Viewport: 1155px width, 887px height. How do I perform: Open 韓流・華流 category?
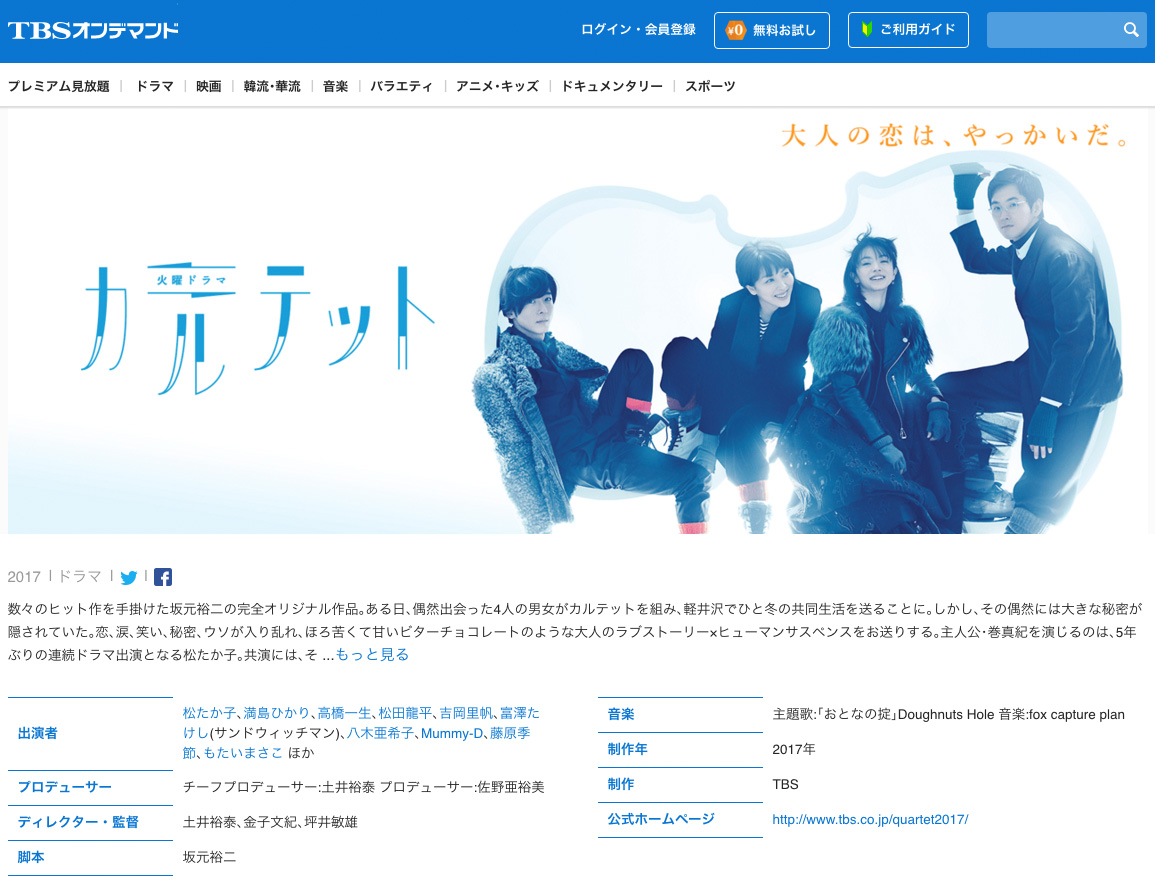point(272,86)
